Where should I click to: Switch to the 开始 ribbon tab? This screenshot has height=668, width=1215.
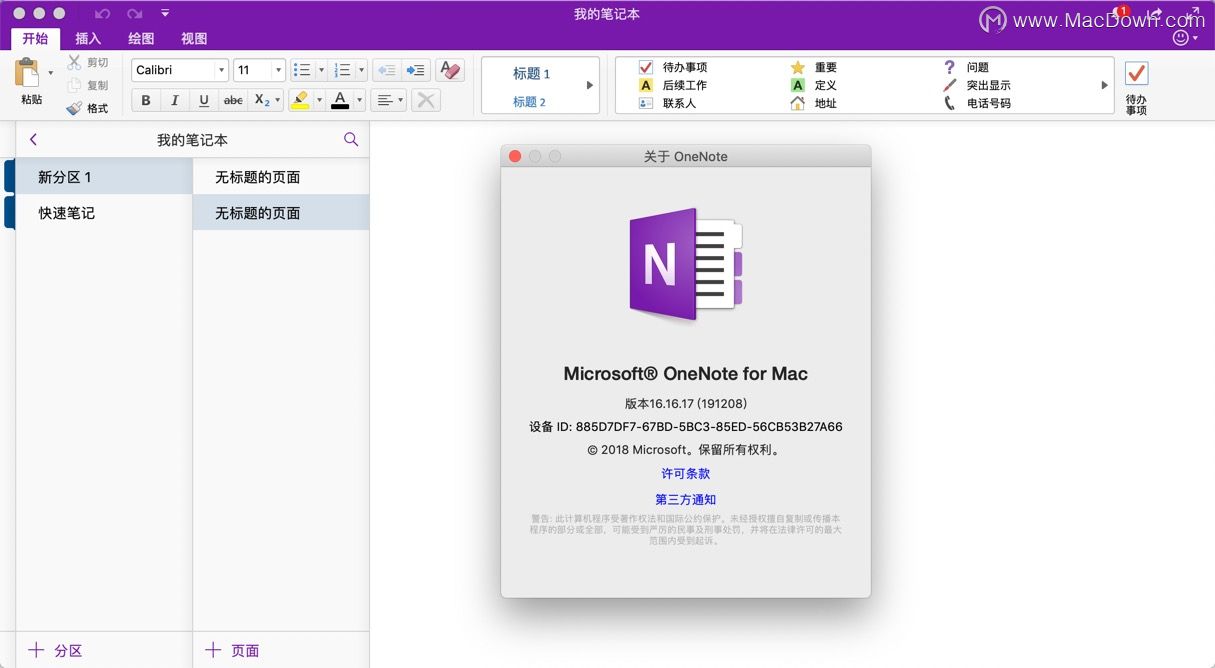point(35,38)
